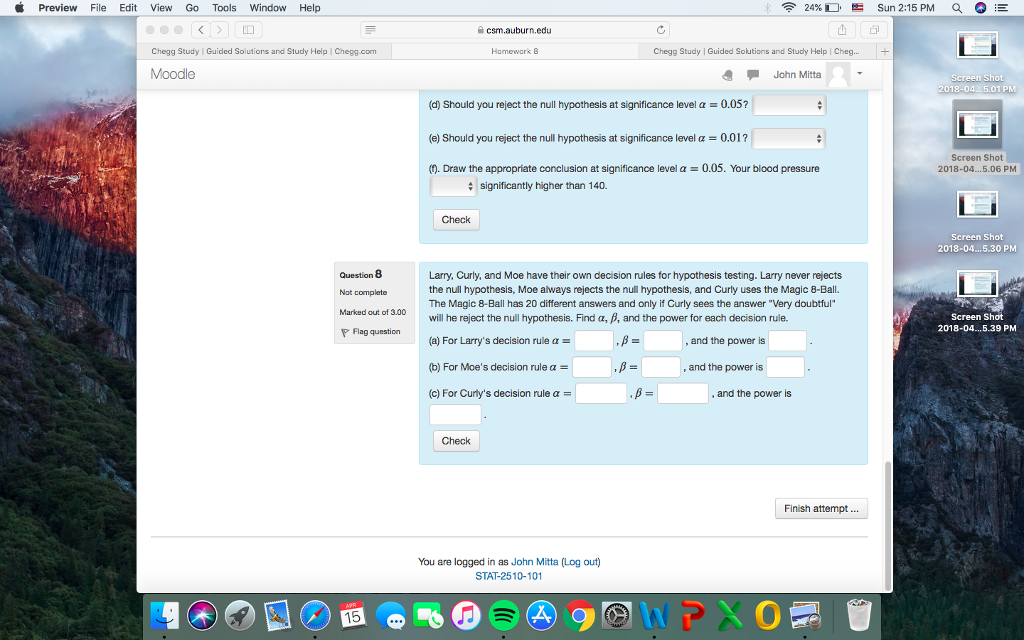Click the Moodle notifications bell icon
The image size is (1024, 640).
pos(727,74)
